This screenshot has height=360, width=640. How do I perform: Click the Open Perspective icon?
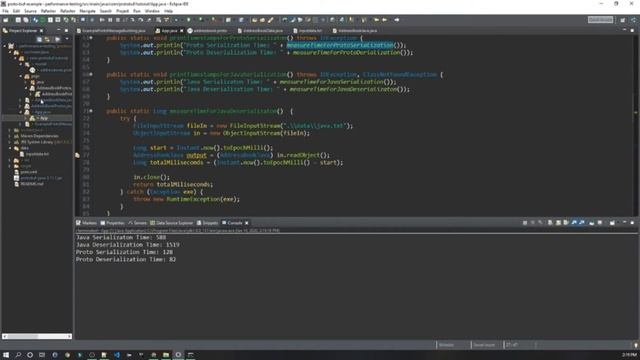tap(622, 20)
